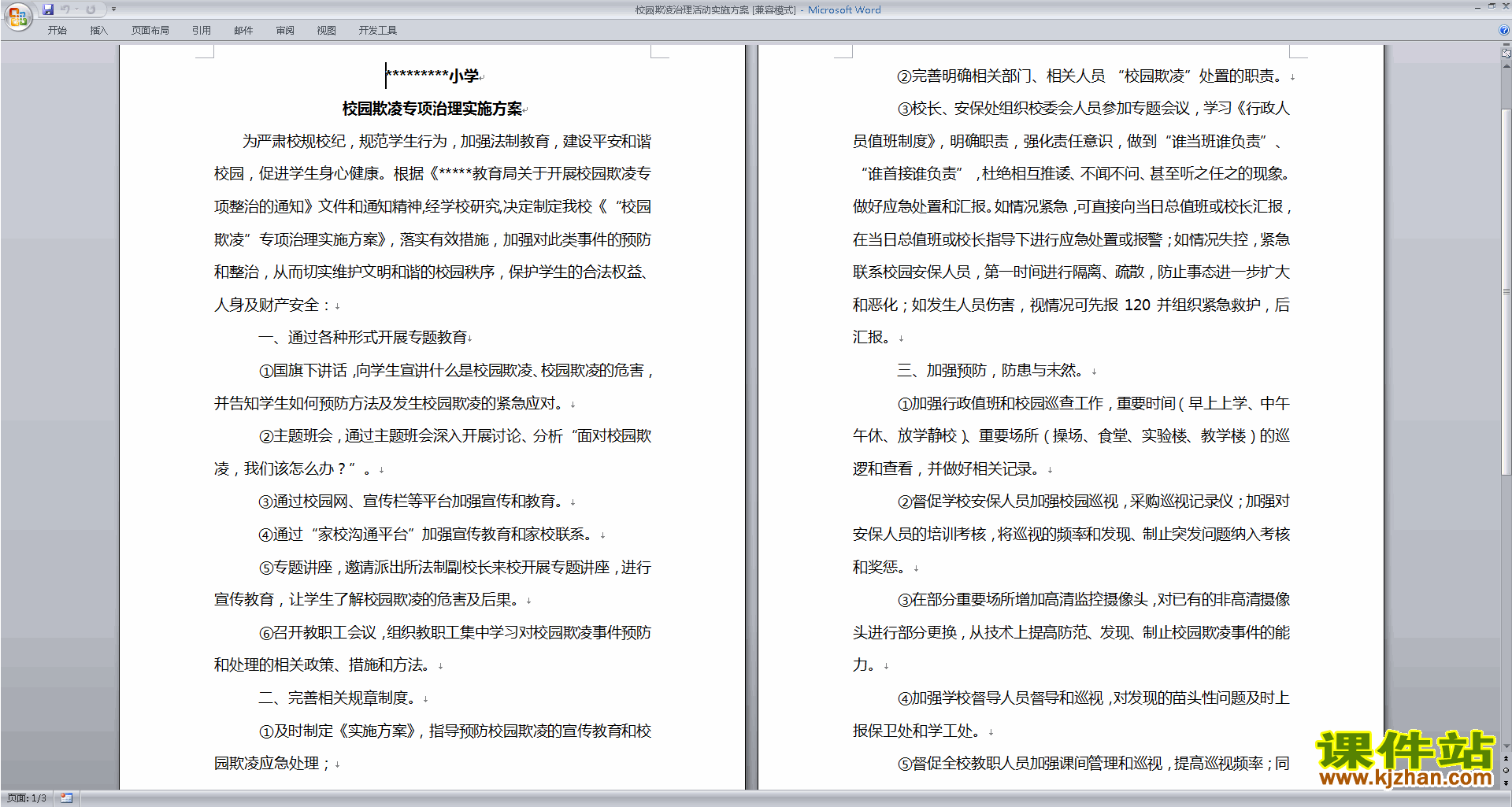Open the Select Browse Object round button
The image size is (1512, 807).
click(1506, 771)
